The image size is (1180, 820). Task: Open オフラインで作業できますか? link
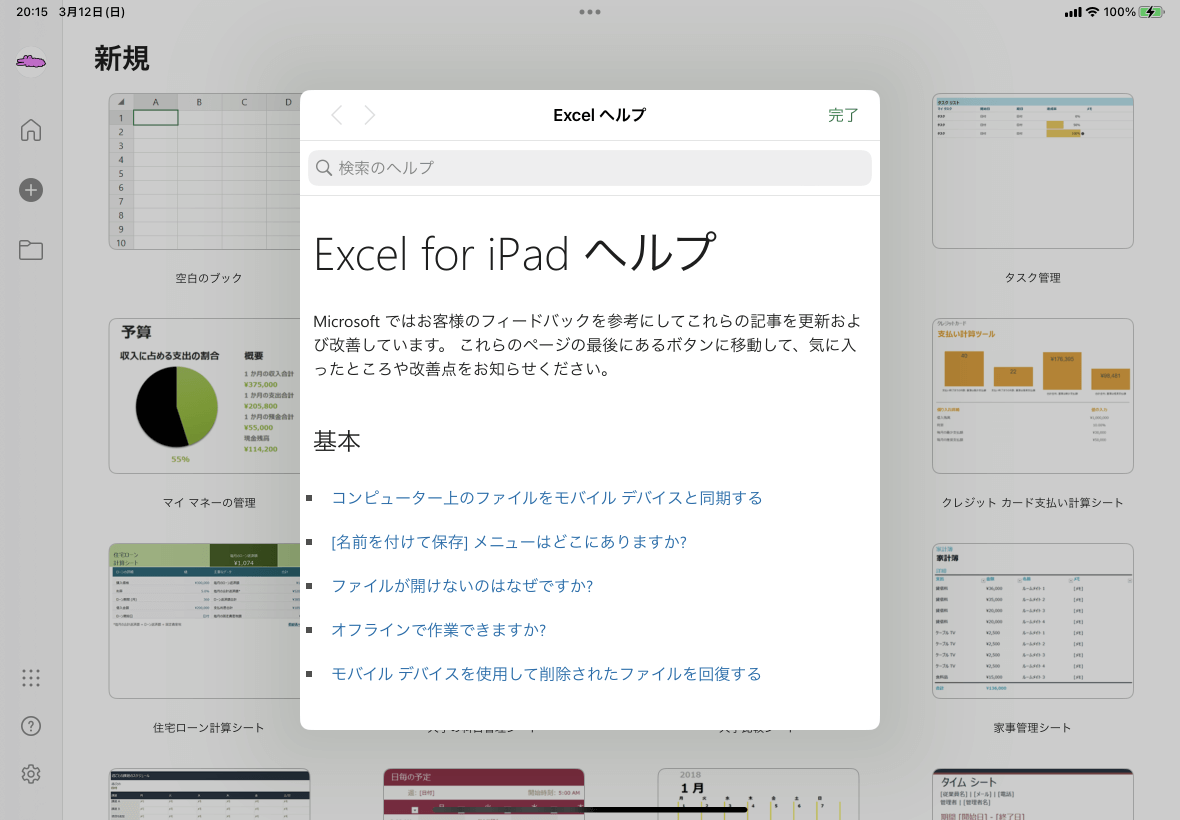[439, 630]
